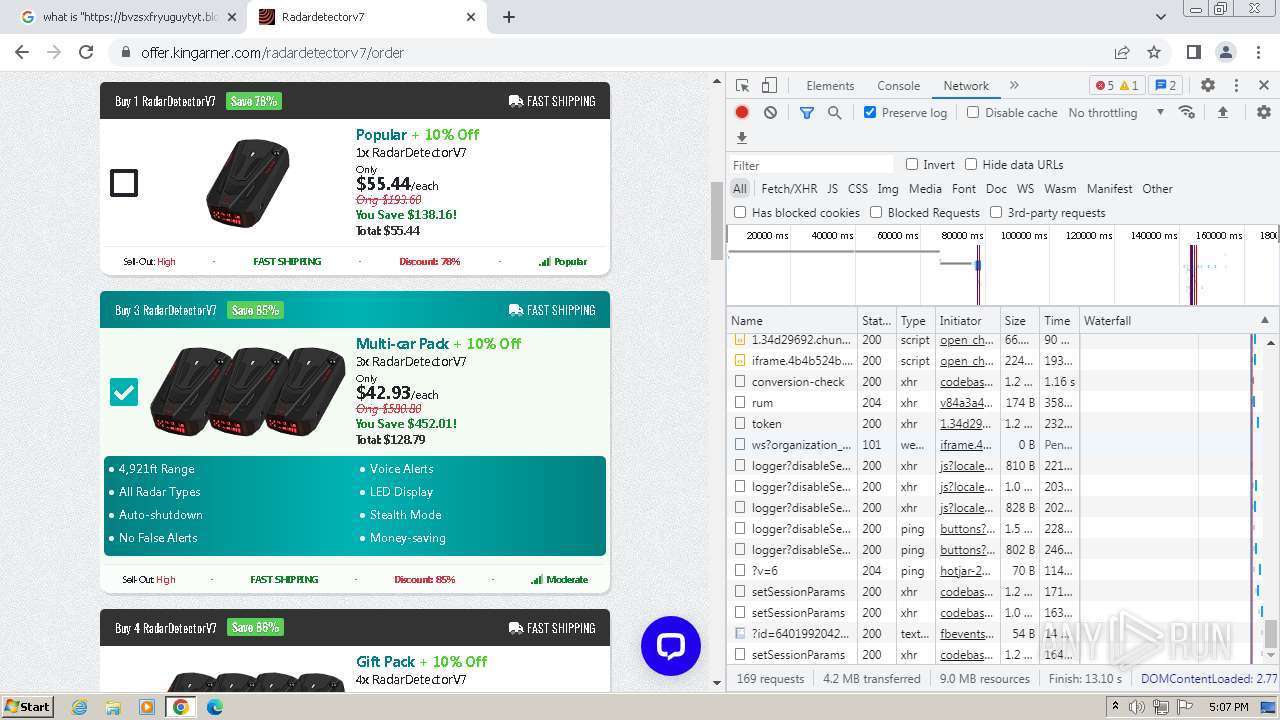Expand more DevTools tabs chevron
This screenshot has width=1280, height=720.
coord(1014,86)
